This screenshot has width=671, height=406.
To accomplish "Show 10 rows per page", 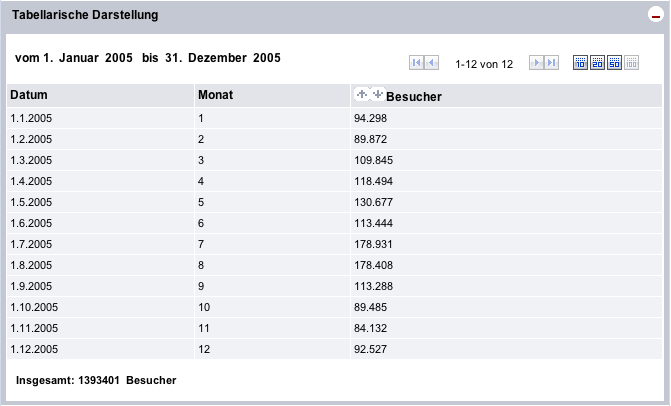I will (x=580, y=63).
